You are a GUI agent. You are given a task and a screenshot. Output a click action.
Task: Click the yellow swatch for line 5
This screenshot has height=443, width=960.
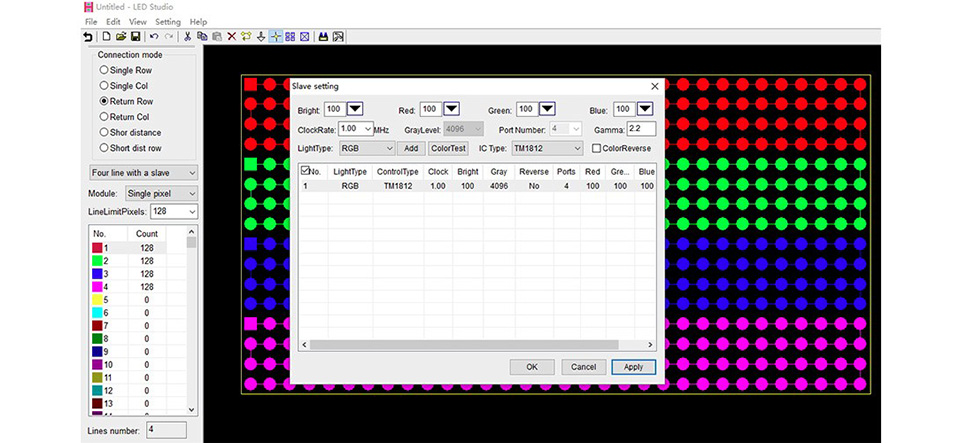click(97, 300)
